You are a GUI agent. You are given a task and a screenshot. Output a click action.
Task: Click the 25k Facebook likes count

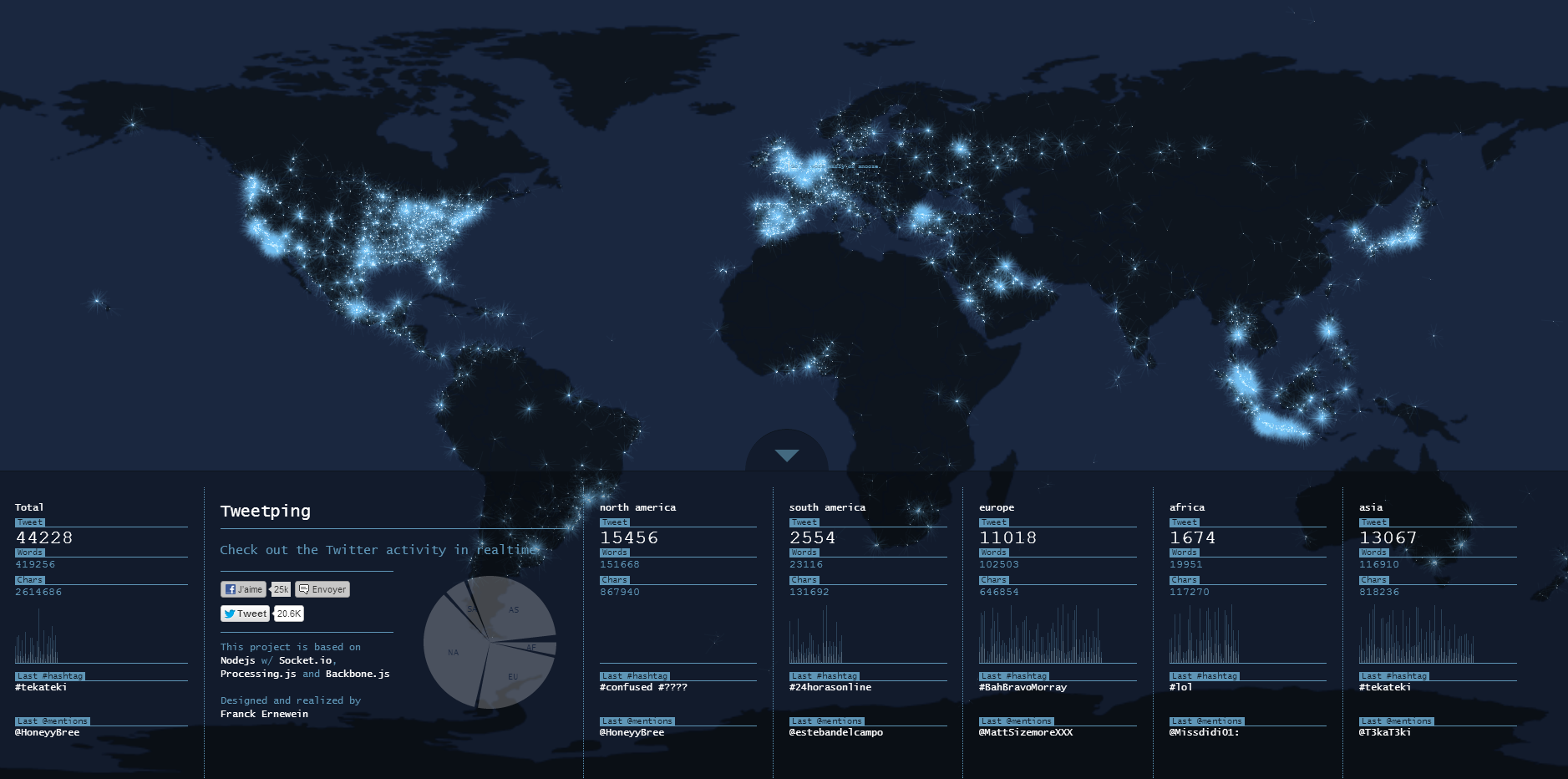coord(281,589)
